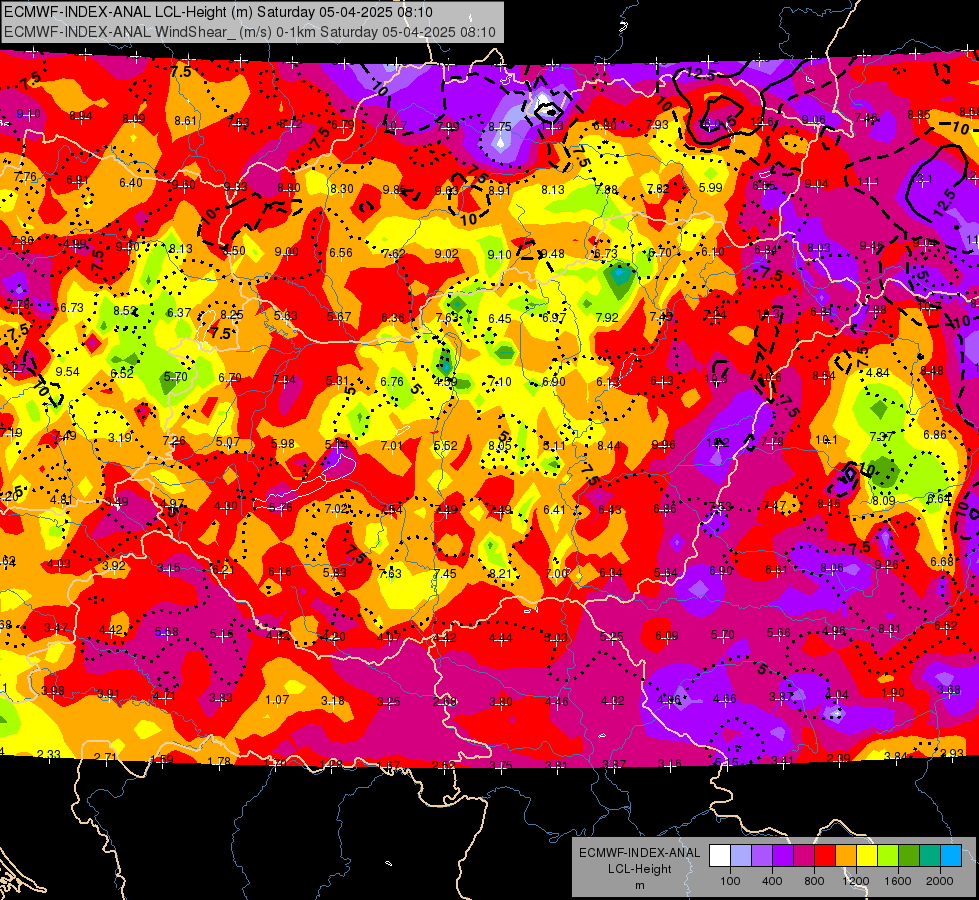Click the WindShear_ (m/s) 0-1km title line
The height and width of the screenshot is (900, 979).
(250, 32)
